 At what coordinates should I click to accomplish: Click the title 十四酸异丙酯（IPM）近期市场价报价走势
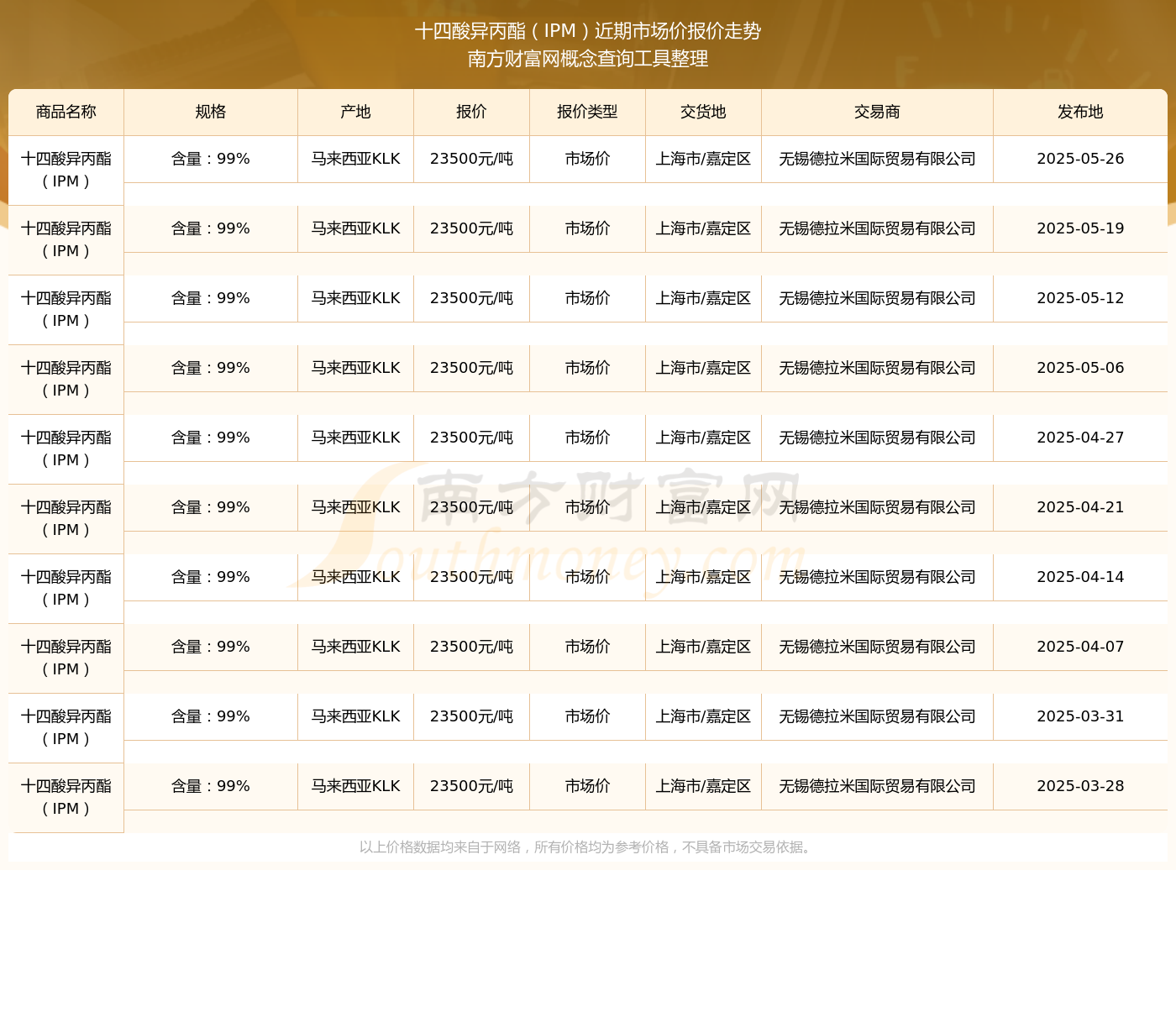coord(588,31)
